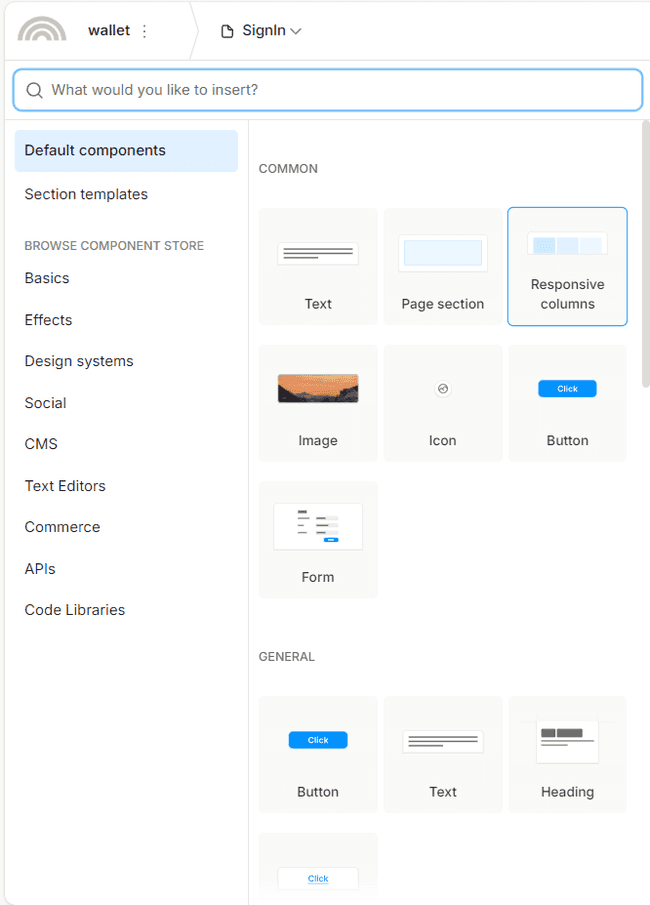Browse the Design systems category

(79, 361)
